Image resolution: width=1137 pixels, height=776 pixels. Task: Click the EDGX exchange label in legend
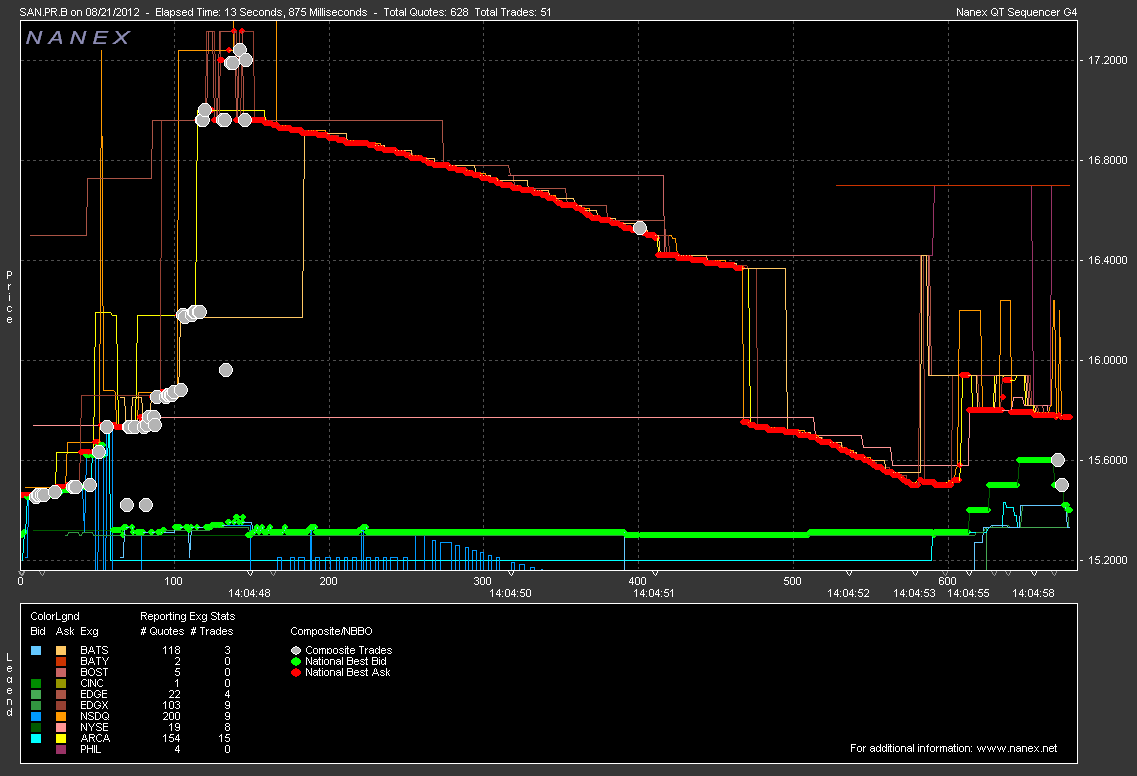coord(94,705)
